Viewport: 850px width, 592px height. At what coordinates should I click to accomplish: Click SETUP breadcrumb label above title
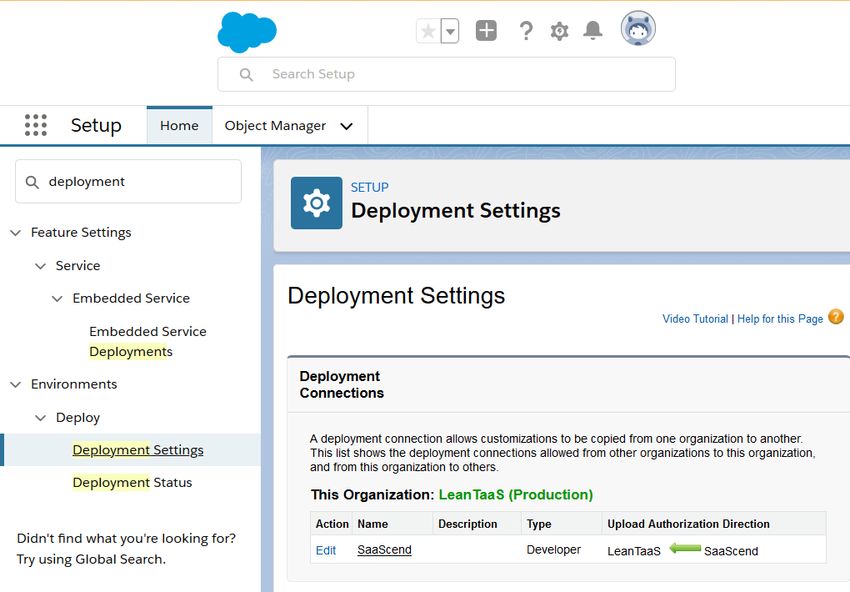tap(369, 188)
